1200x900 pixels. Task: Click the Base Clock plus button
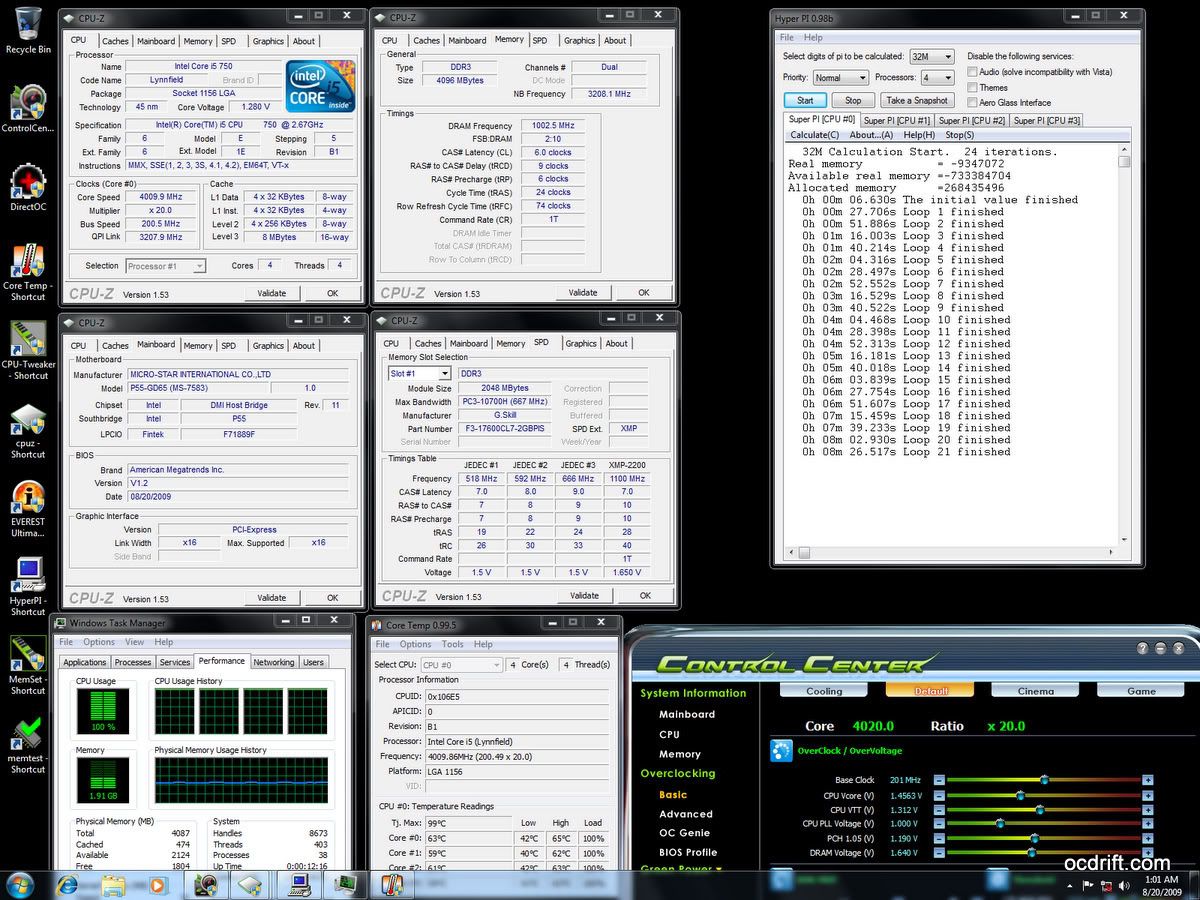[1148, 780]
